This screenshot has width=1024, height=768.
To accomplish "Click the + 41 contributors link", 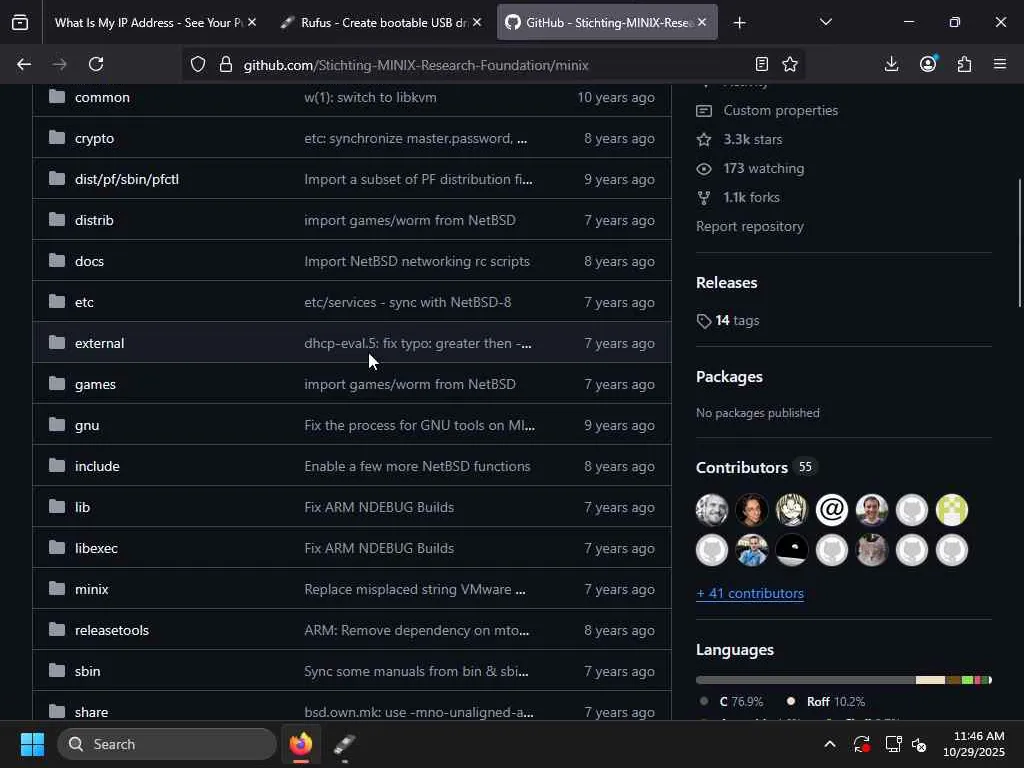I will (x=750, y=594).
